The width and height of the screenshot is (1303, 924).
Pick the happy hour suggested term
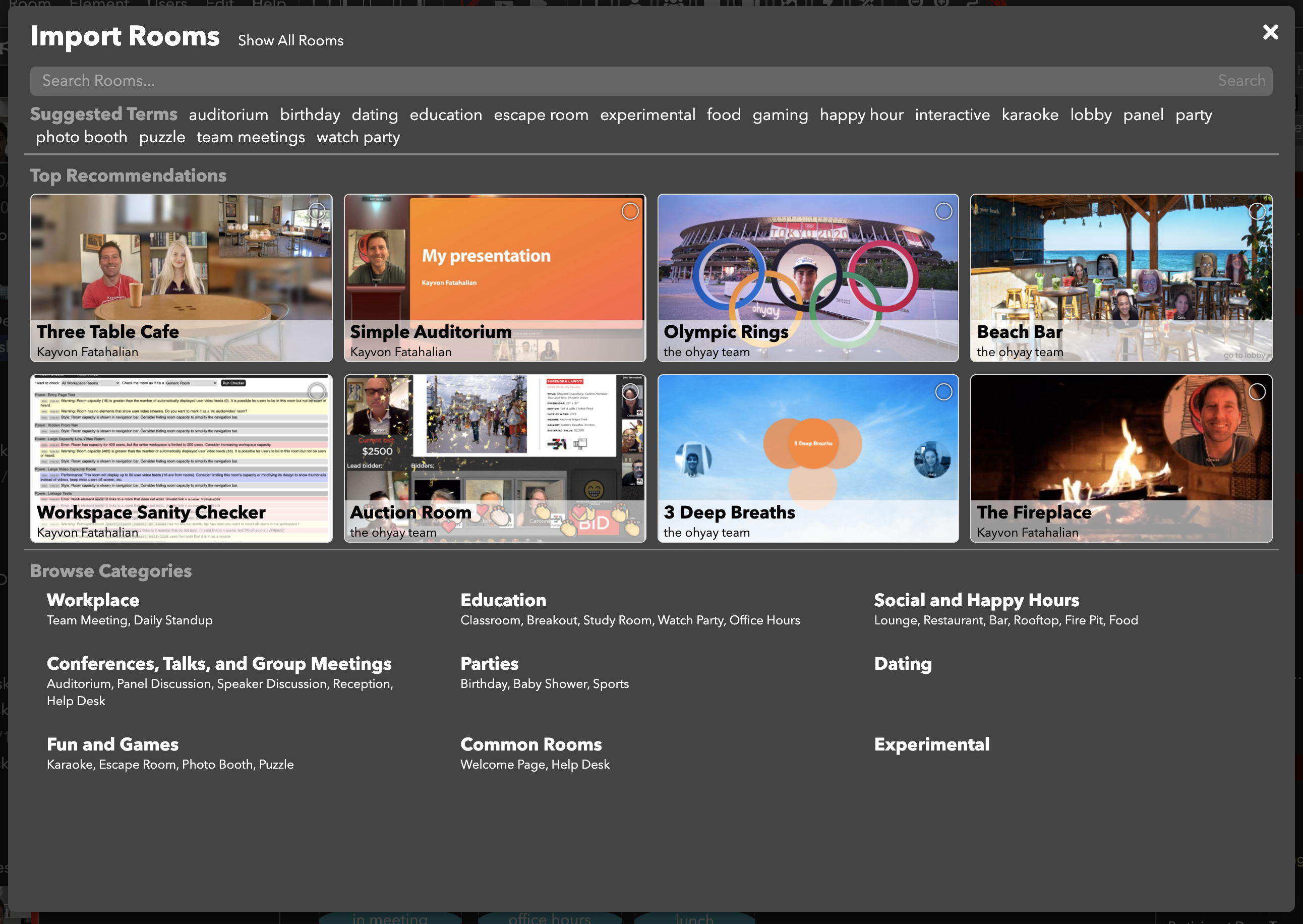861,115
